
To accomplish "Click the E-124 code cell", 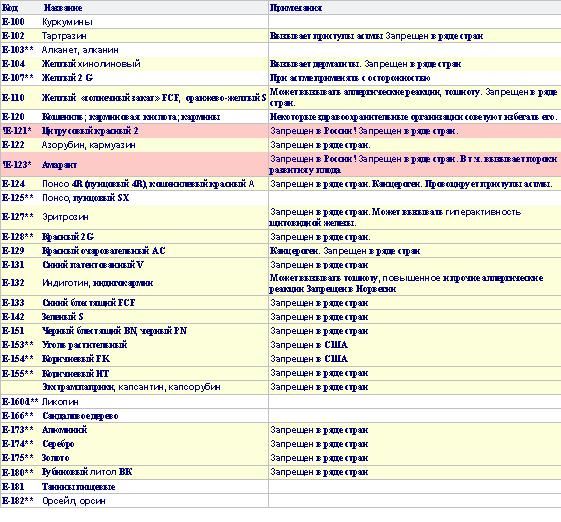I will pyautogui.click(x=13, y=184).
